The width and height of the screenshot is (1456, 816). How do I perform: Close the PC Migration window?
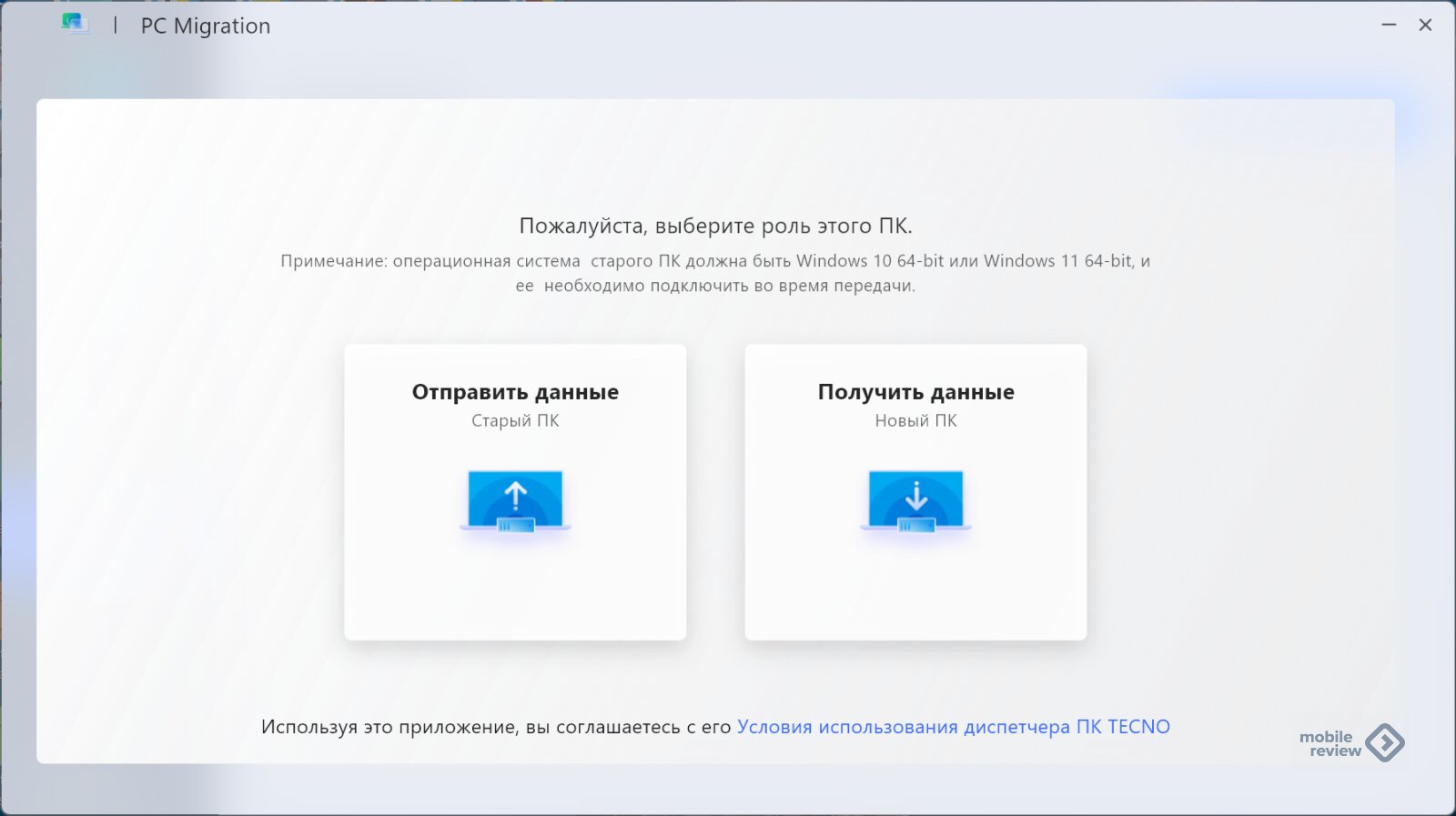(1425, 25)
